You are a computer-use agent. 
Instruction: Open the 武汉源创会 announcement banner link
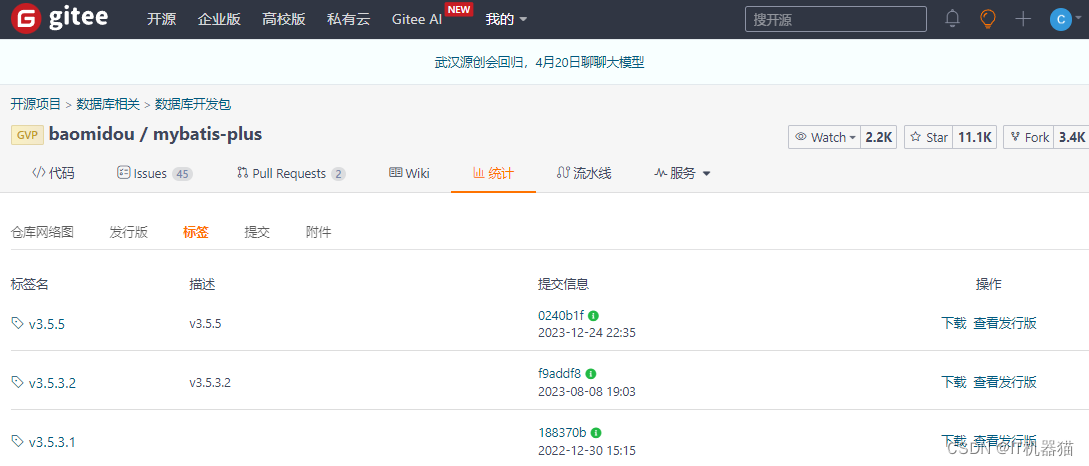pyautogui.click(x=540, y=63)
